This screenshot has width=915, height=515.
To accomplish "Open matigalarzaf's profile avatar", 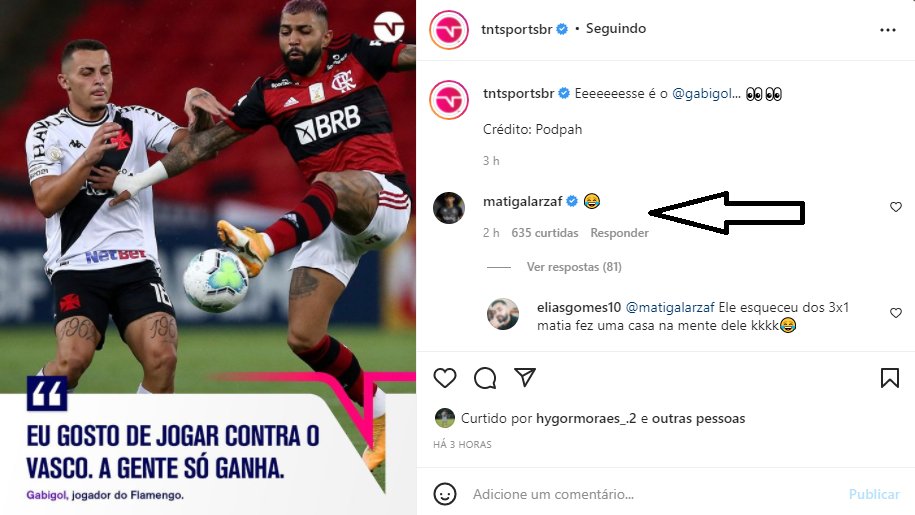I will [449, 208].
